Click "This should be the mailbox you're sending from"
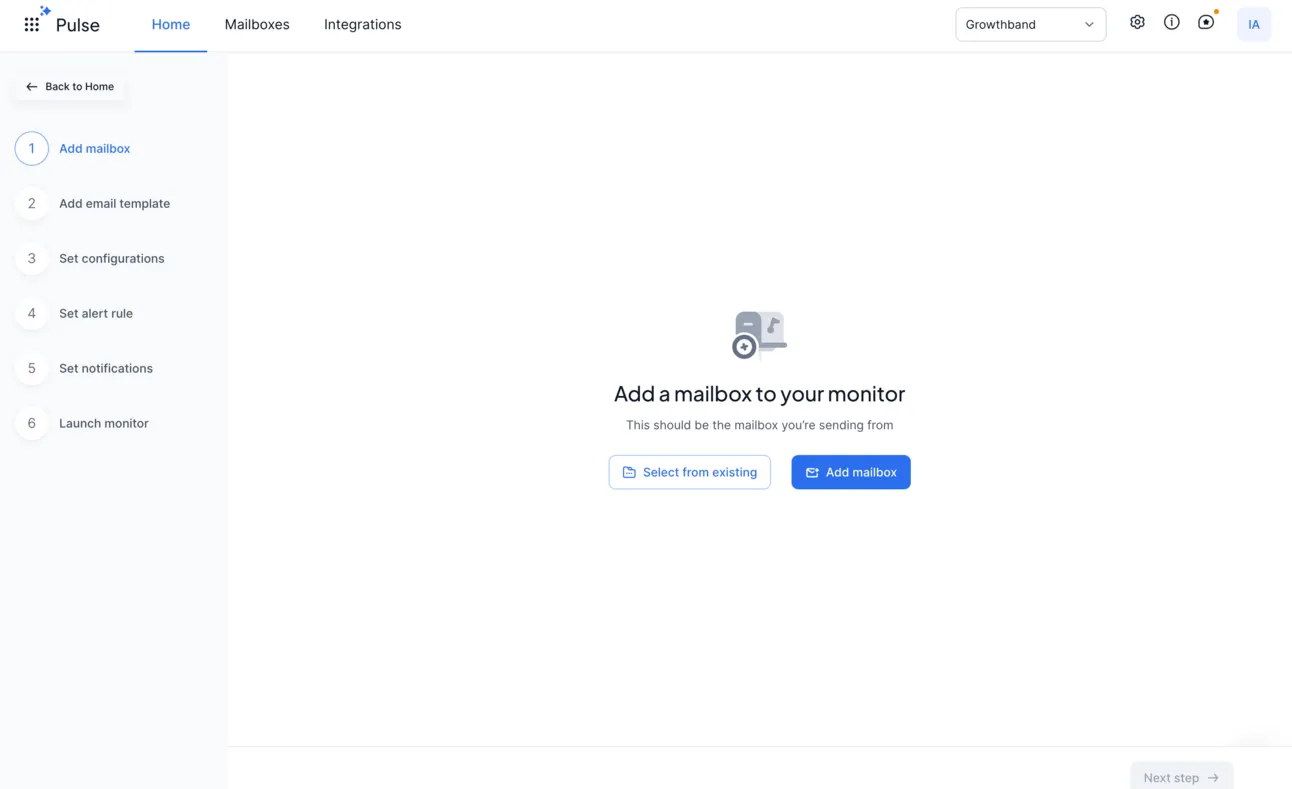The image size is (1292, 789). 759,425
